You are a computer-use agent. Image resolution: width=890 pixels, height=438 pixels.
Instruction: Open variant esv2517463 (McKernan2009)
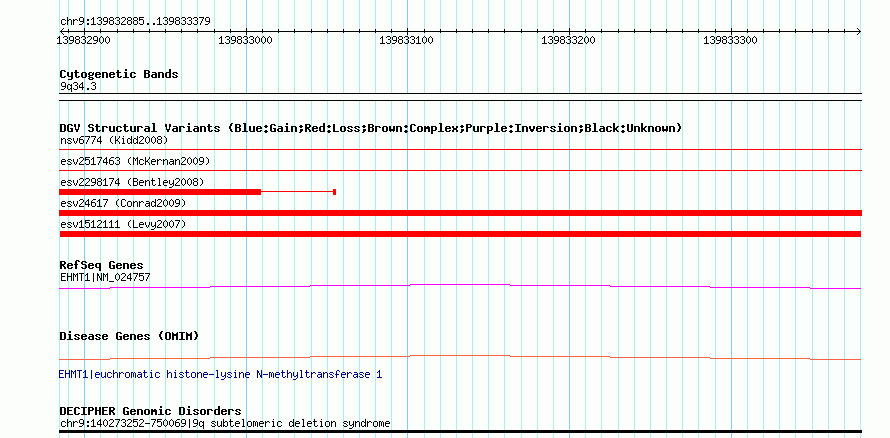click(x=135, y=161)
